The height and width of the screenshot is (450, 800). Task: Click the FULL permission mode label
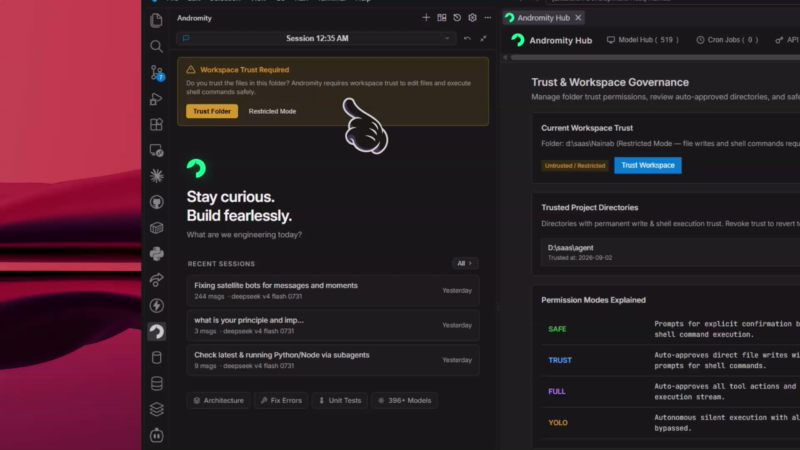coord(557,391)
